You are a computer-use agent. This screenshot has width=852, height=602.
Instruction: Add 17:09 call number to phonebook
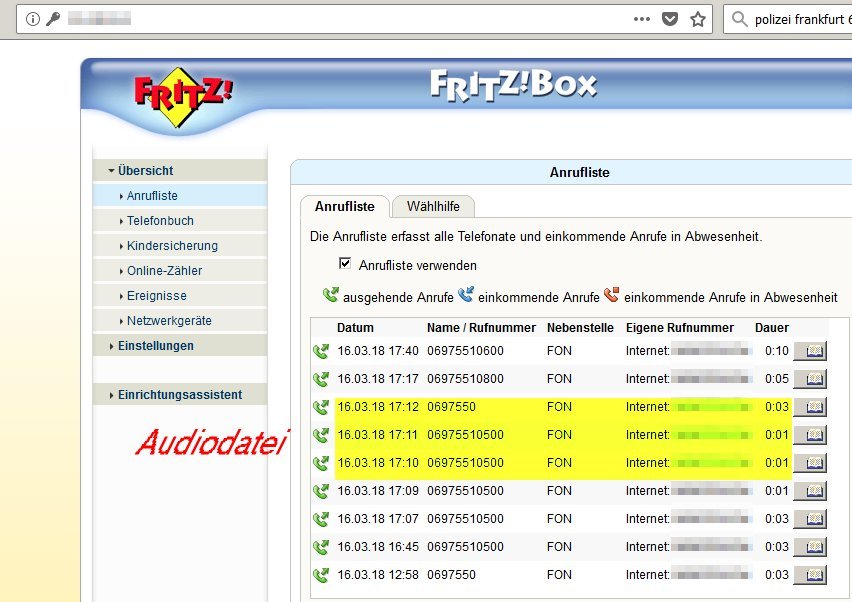coord(810,491)
